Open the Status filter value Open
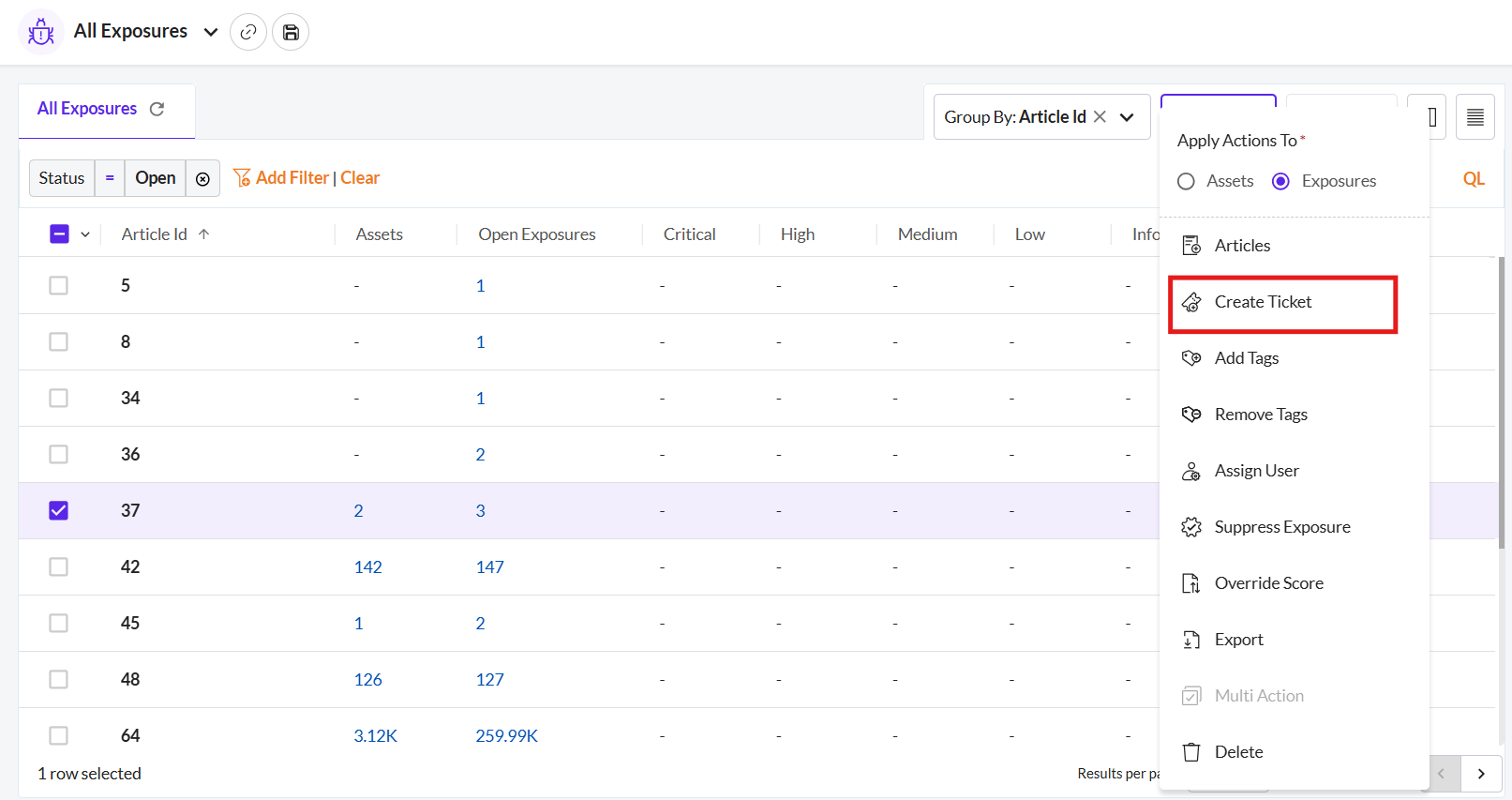This screenshot has height=800, width=1512. 155,178
